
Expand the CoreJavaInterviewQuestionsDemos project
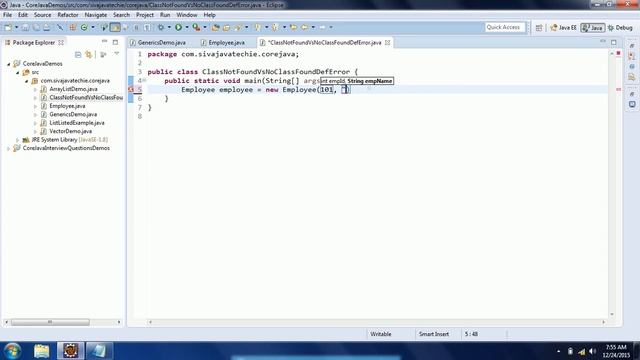pyautogui.click(x=9, y=149)
